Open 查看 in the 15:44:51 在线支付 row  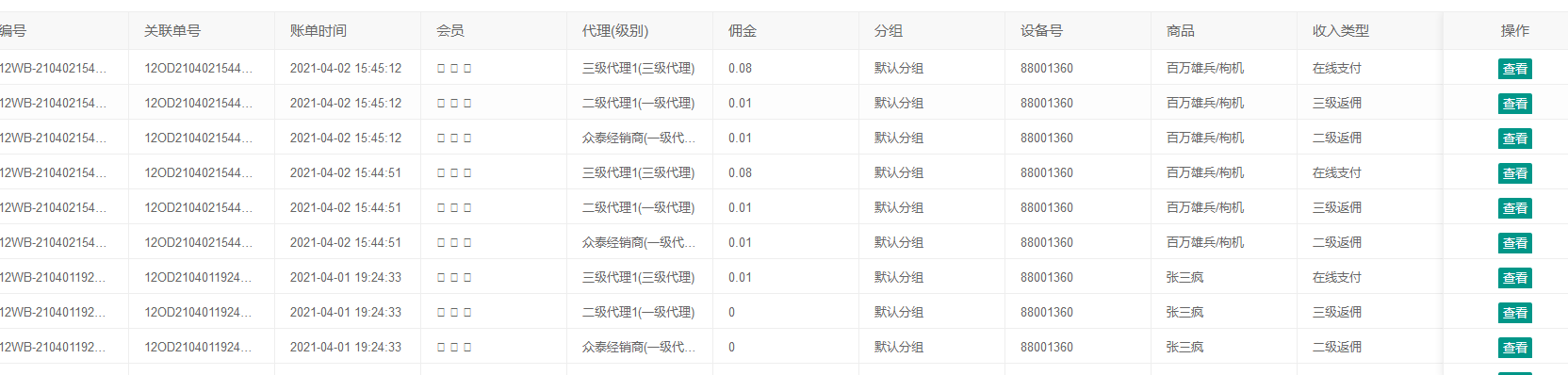tap(1514, 173)
